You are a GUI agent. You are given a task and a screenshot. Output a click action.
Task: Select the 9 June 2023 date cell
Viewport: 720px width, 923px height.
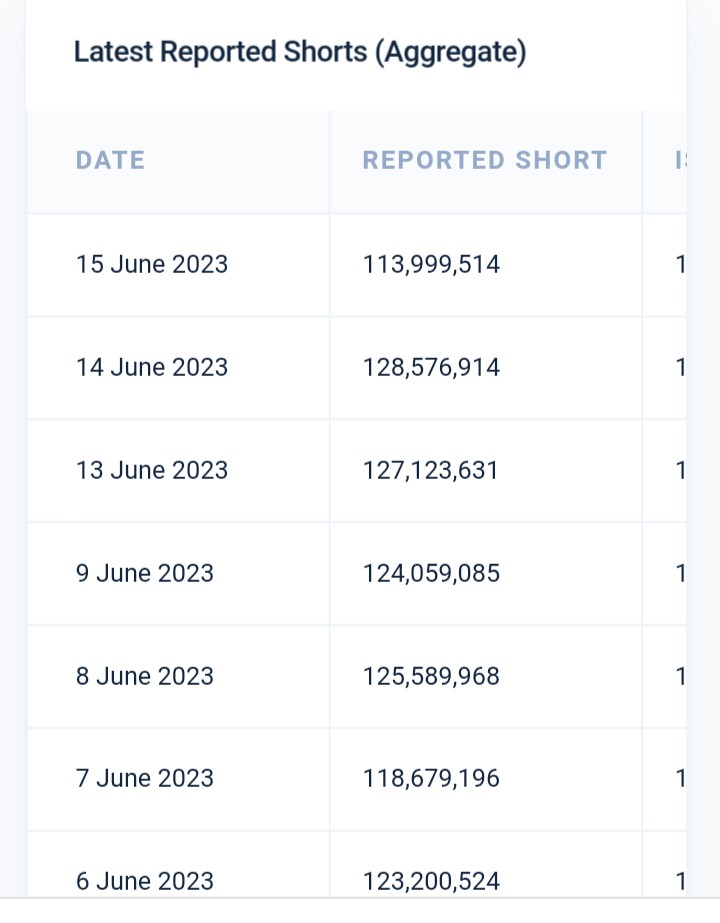pyautogui.click(x=145, y=574)
